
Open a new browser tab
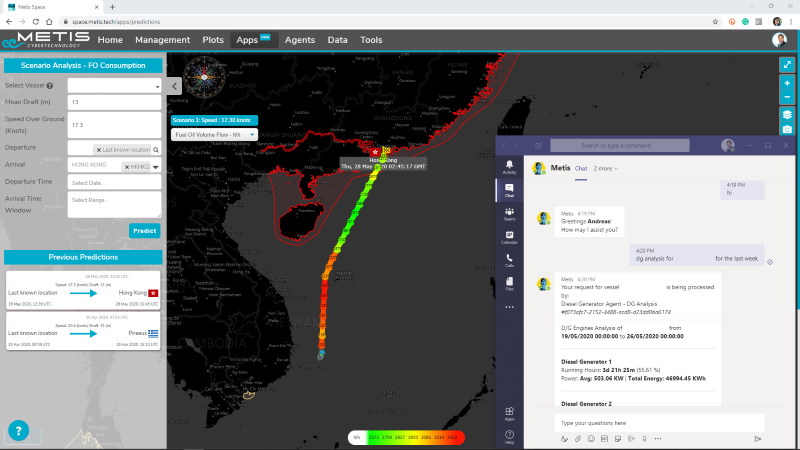[112, 7]
